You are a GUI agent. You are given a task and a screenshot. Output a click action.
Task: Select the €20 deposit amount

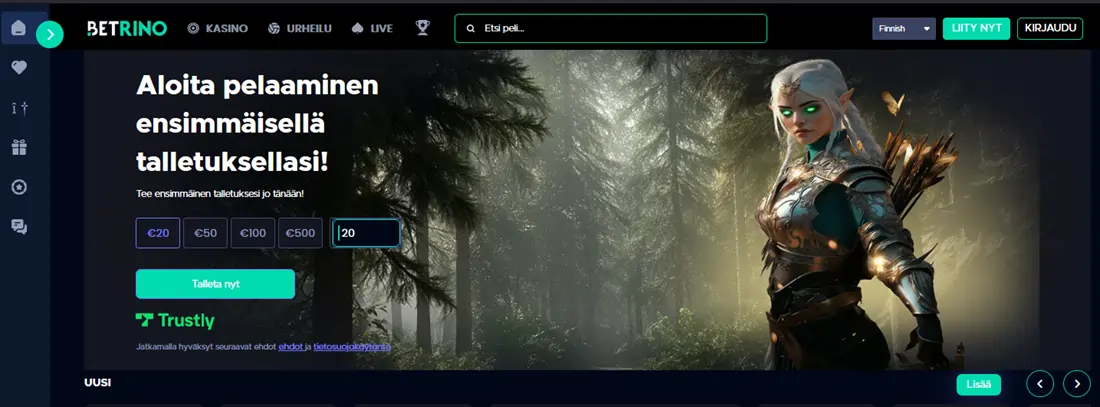click(x=158, y=233)
